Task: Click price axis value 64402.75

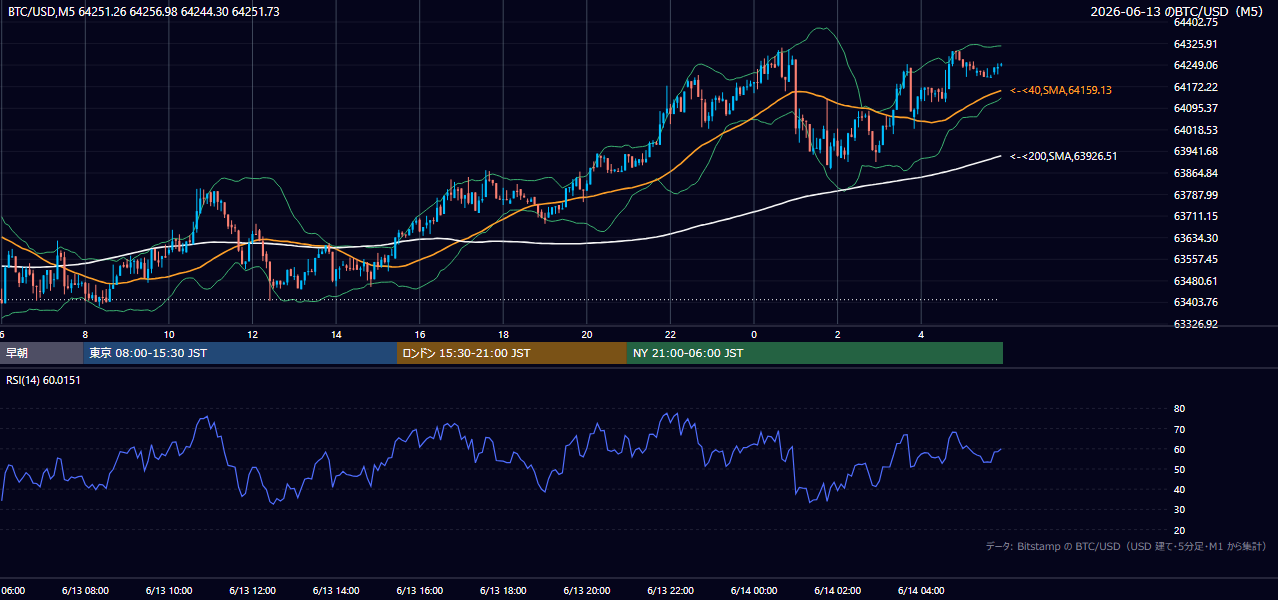Action: (x=1195, y=22)
